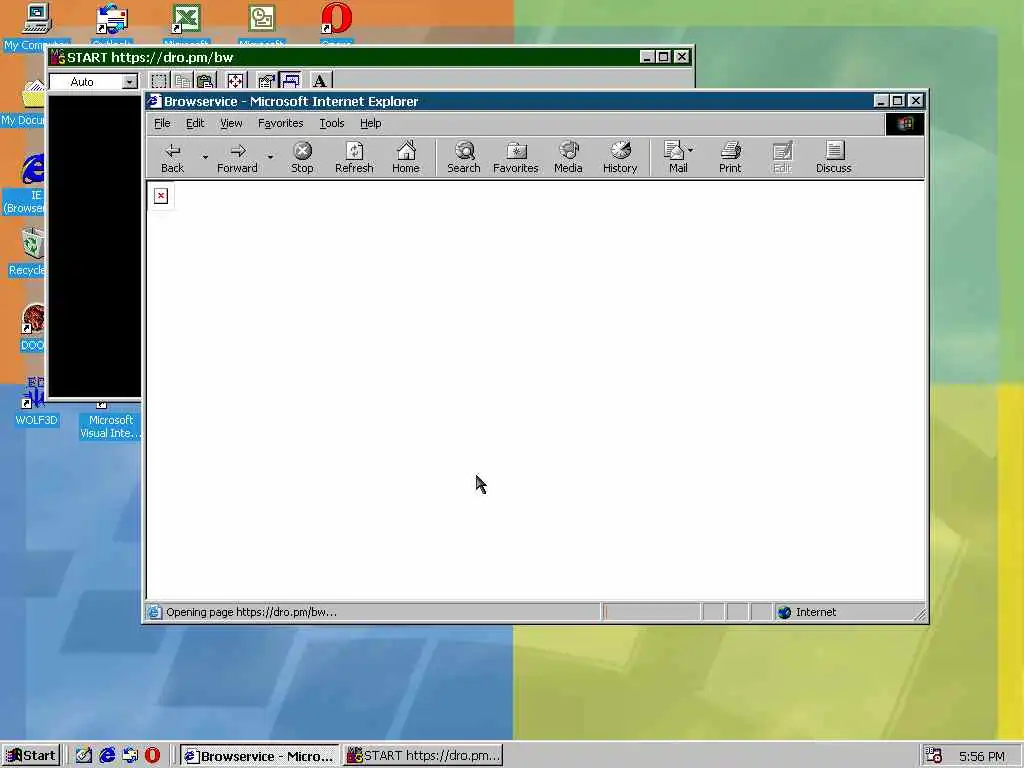Stop the page from loading
Screen dimensions: 1024x768
302,157
